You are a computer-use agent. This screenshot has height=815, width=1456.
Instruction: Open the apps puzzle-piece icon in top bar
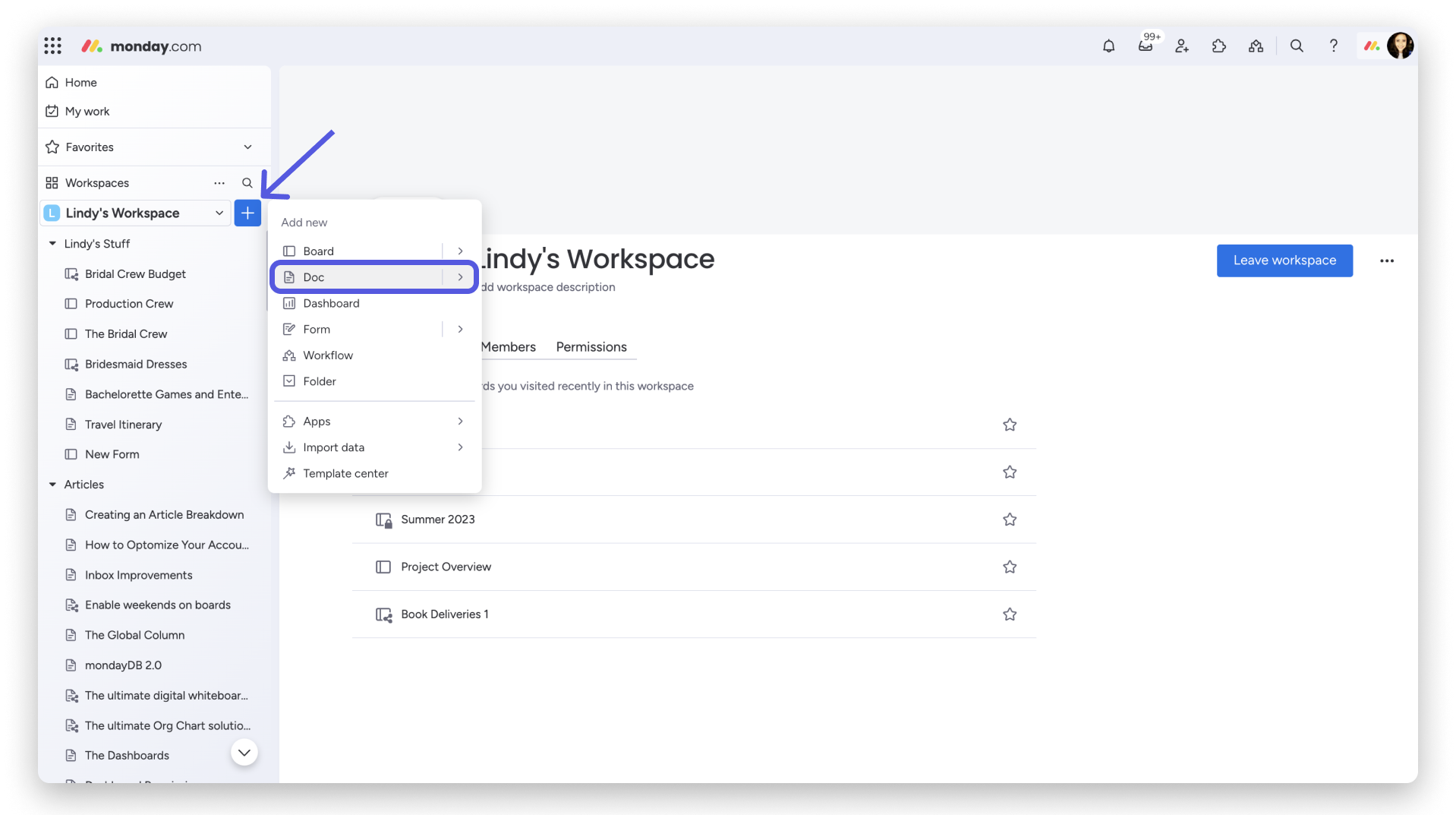[1219, 46]
